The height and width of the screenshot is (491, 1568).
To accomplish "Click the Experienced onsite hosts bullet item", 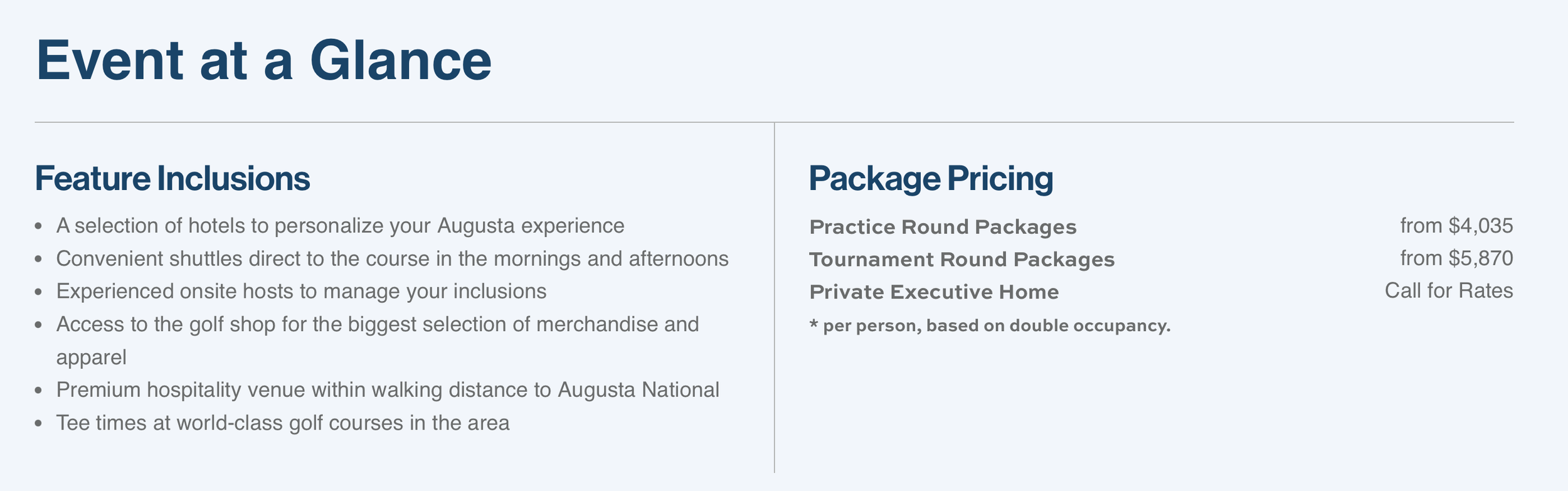I will (302, 291).
